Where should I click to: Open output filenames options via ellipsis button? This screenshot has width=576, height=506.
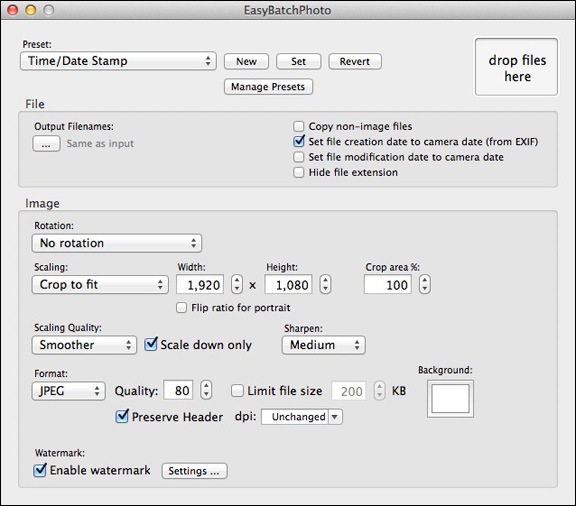(x=46, y=144)
